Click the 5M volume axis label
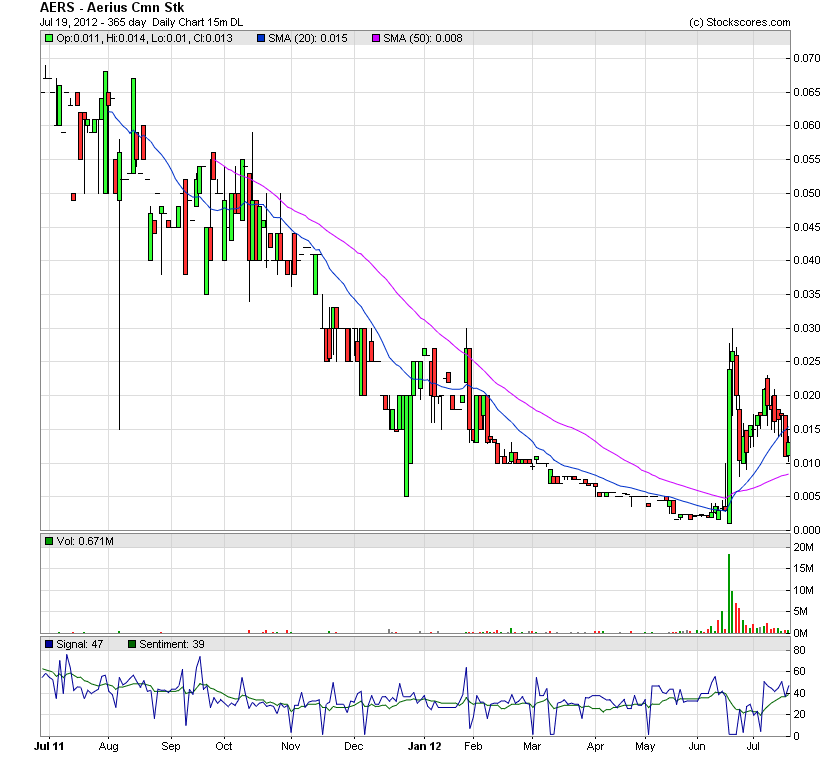 pos(801,611)
